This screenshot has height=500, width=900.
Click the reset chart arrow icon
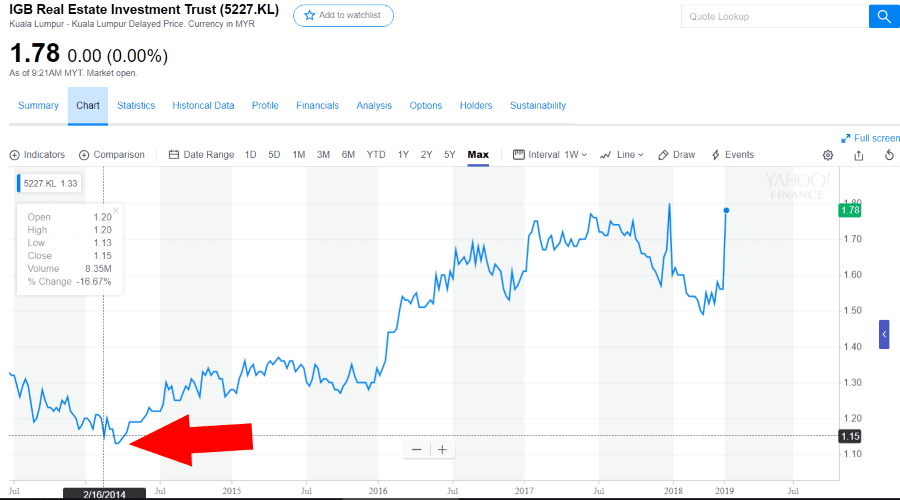[889, 155]
